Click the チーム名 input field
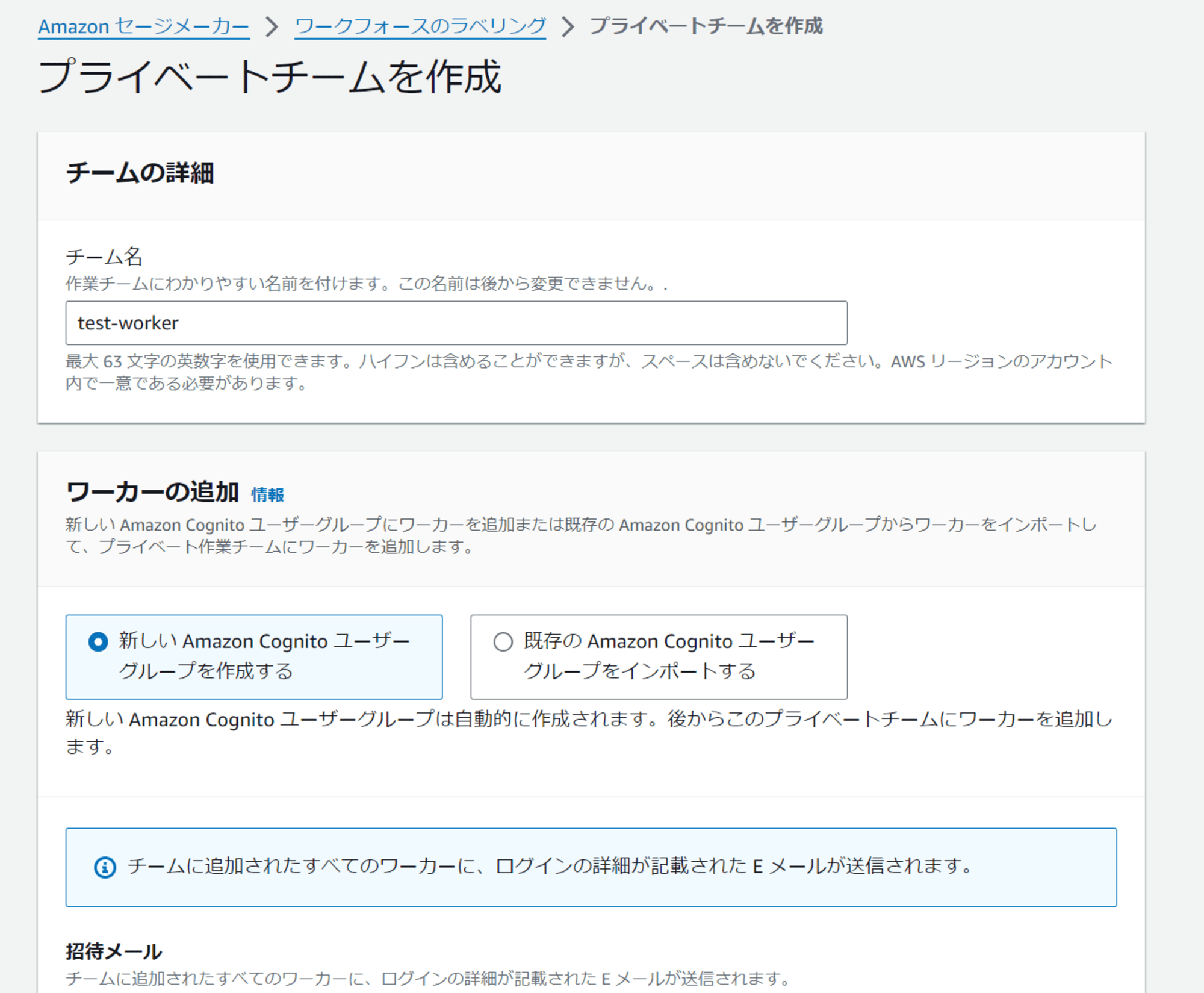 (456, 323)
